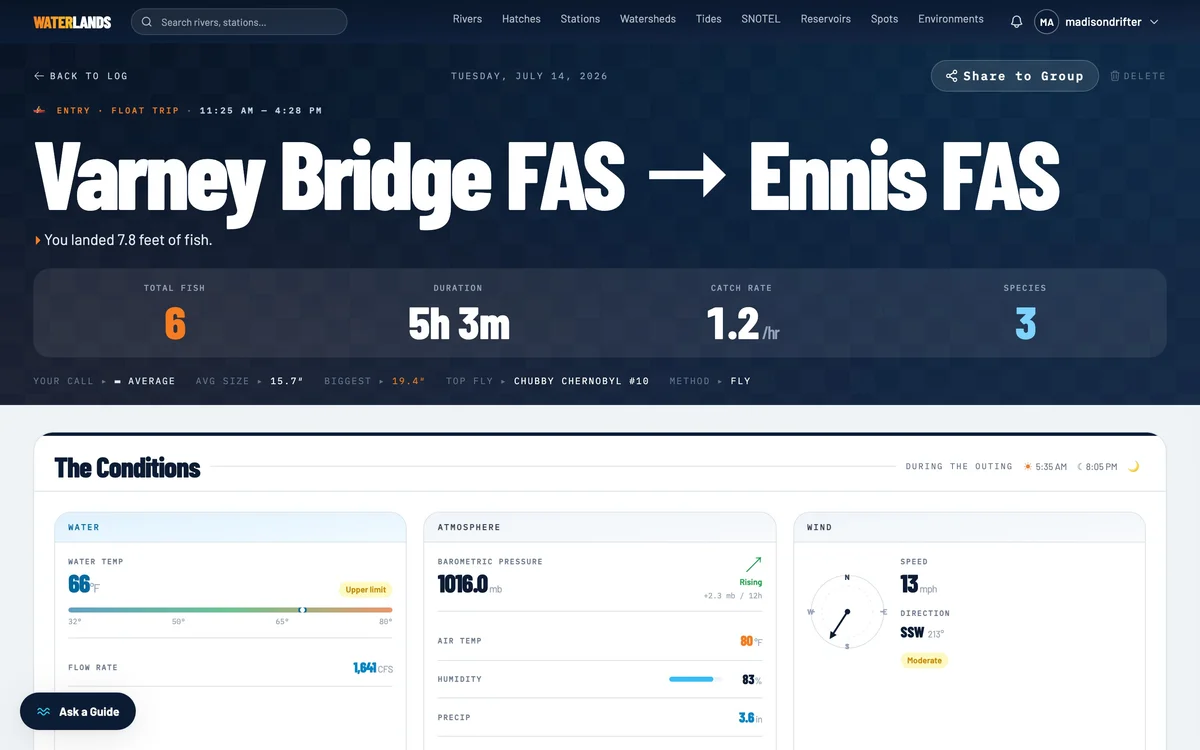The width and height of the screenshot is (1200, 750).
Task: Open Environments nav item
Action: pos(951,19)
